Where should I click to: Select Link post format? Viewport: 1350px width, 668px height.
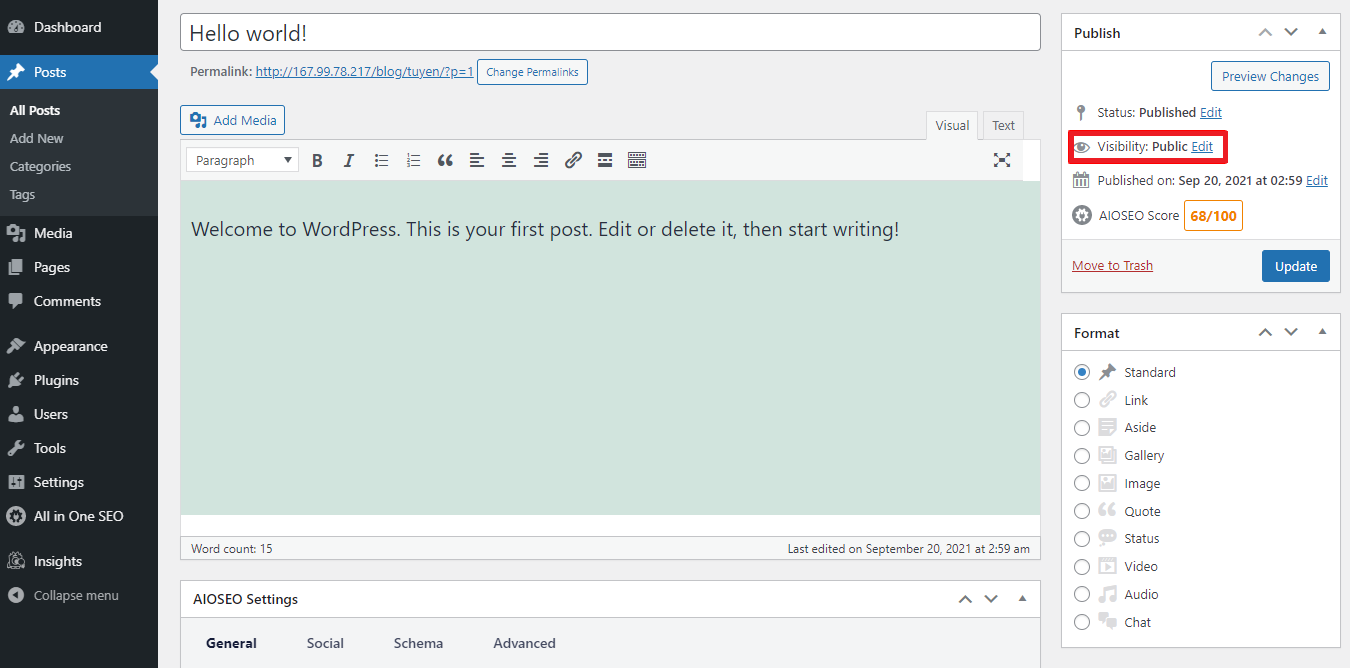[1082, 400]
